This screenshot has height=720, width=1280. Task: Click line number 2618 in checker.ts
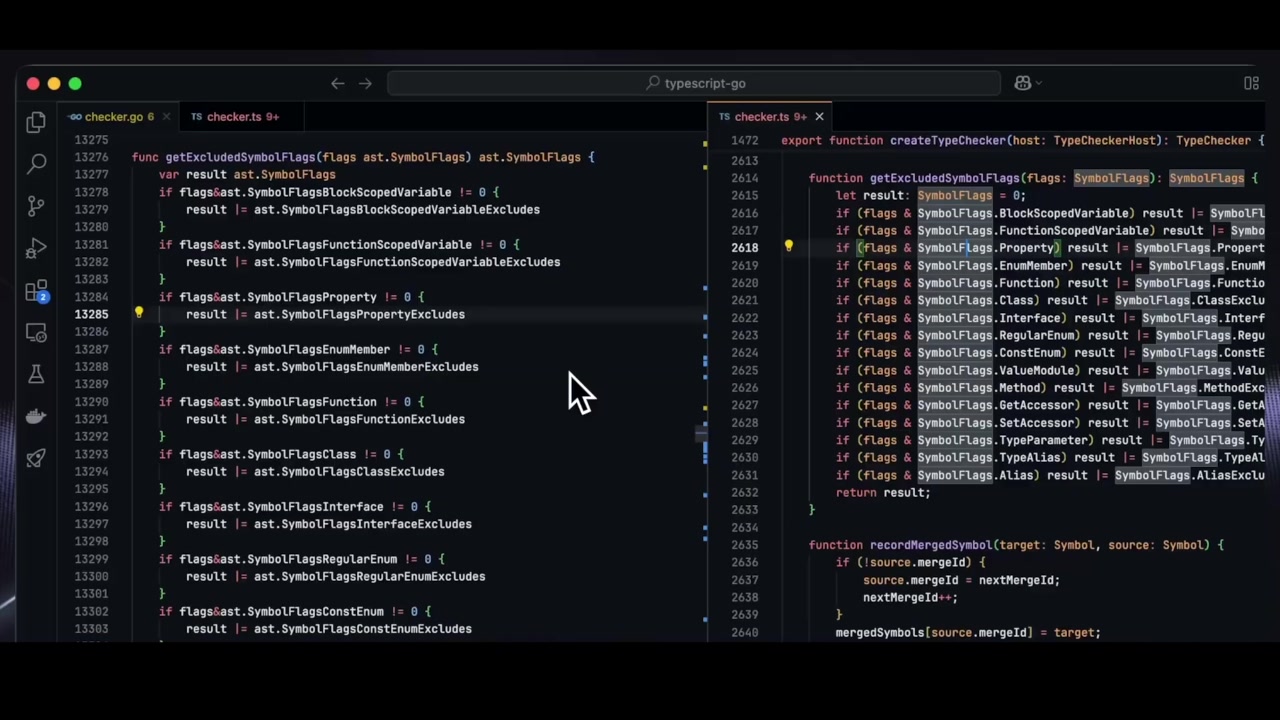(744, 248)
